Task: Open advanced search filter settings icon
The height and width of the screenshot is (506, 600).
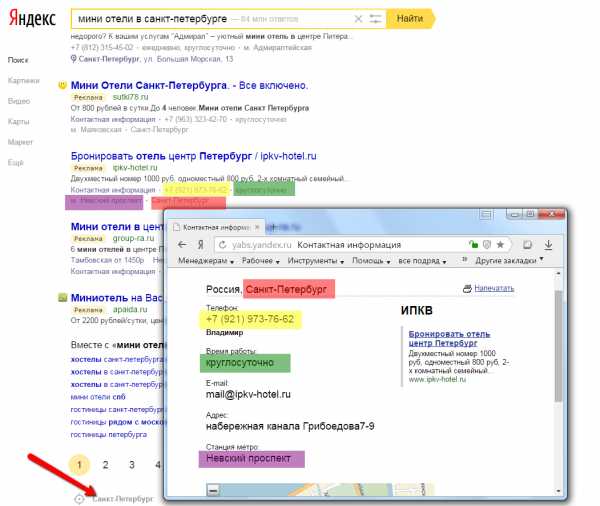Action: [x=375, y=19]
